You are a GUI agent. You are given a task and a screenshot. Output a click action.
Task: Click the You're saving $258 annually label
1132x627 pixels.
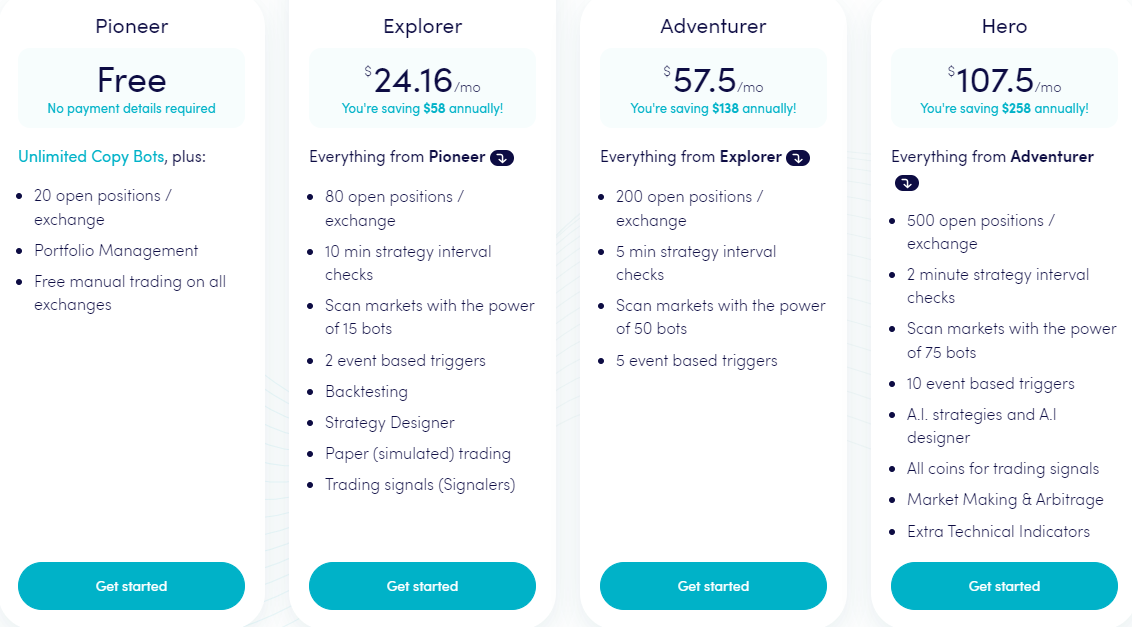[x=1004, y=107]
